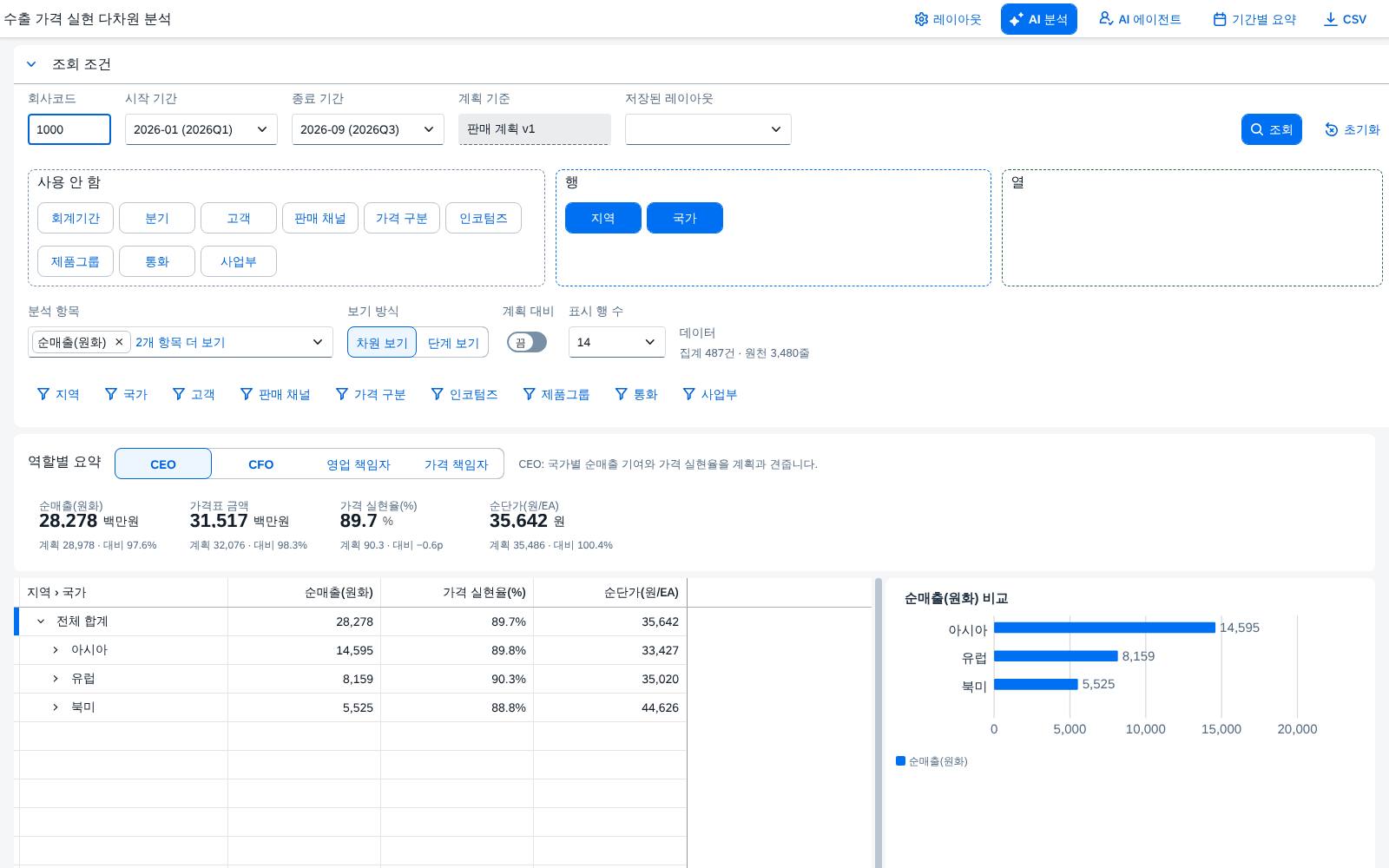Switch to the 가격 책임자 tab

(x=456, y=464)
